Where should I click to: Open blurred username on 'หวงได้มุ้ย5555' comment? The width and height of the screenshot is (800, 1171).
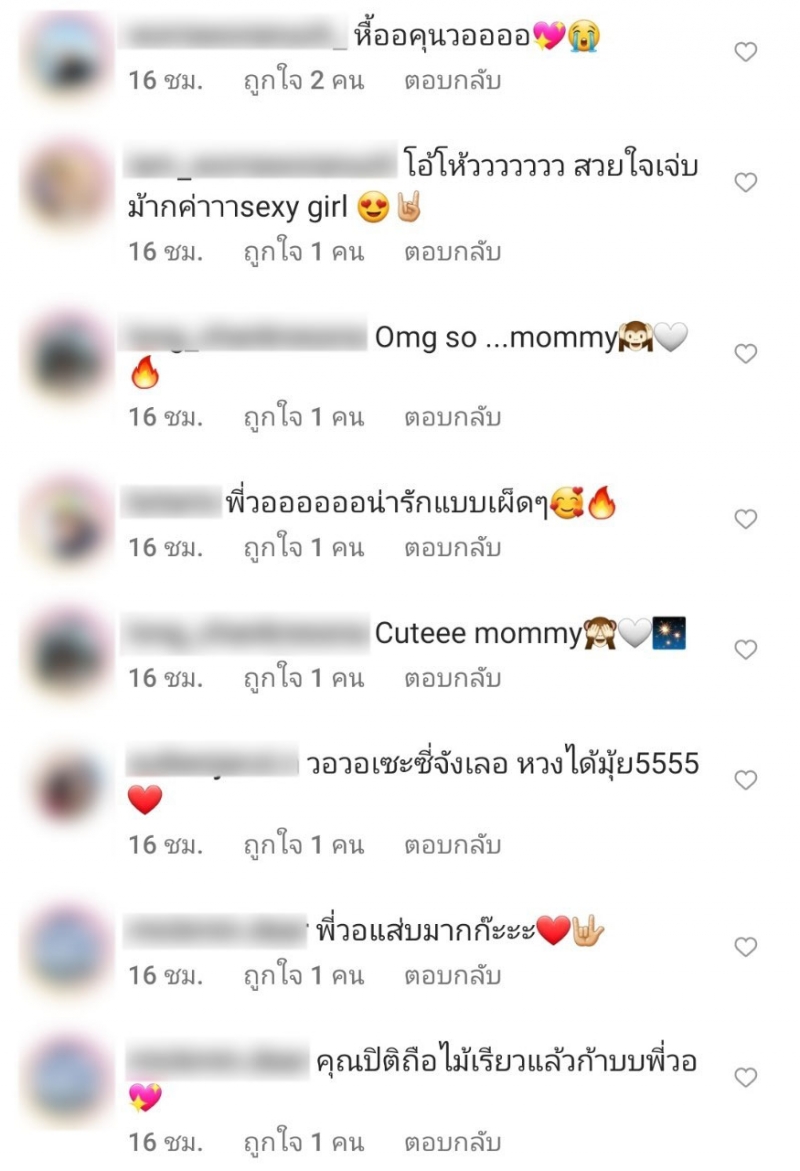click(x=211, y=764)
